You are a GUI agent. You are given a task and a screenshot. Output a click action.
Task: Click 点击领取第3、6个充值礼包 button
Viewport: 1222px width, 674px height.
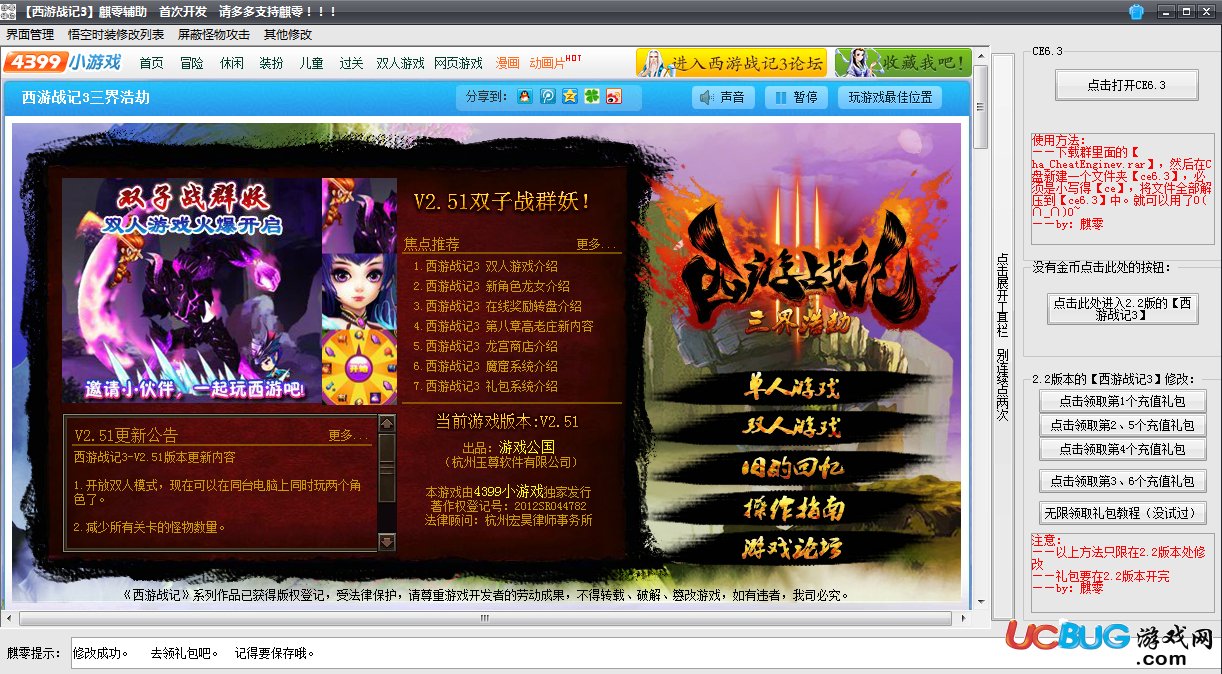(1123, 481)
